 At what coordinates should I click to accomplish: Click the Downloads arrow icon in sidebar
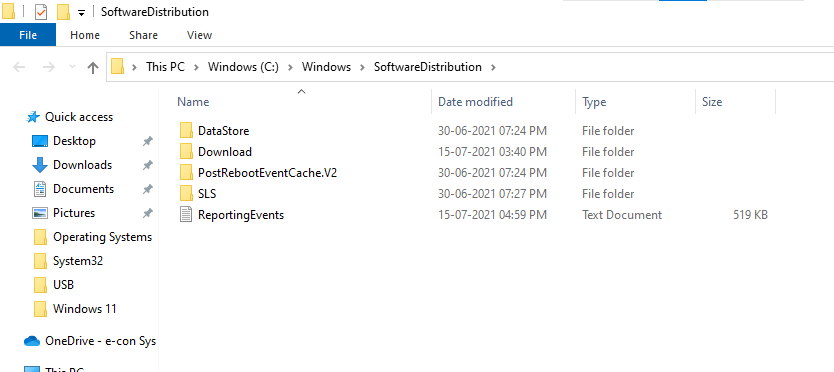pyautogui.click(x=40, y=165)
